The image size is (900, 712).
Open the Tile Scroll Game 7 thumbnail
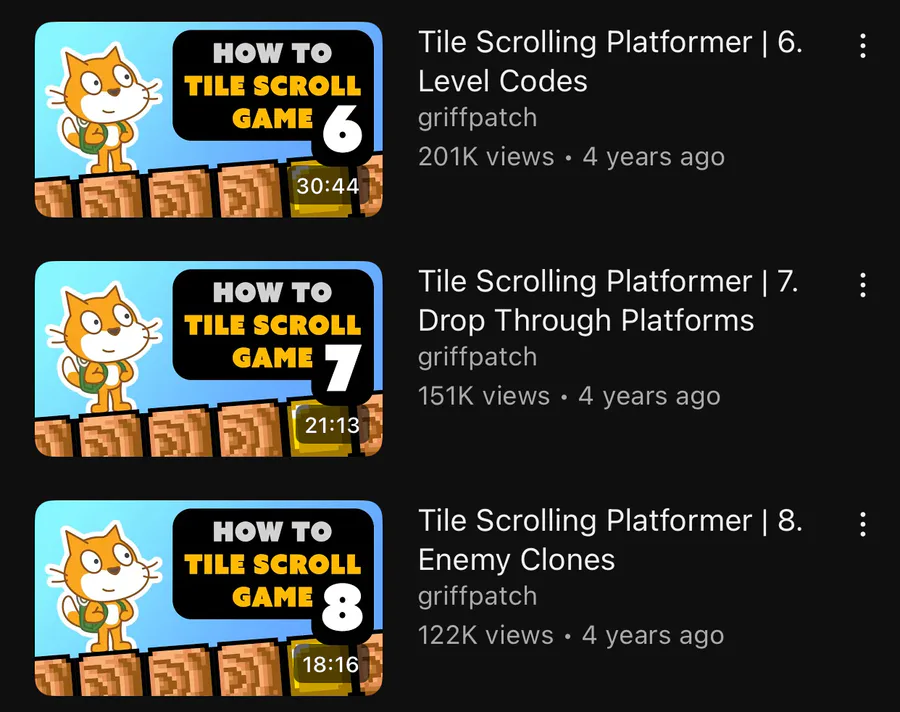click(208, 359)
